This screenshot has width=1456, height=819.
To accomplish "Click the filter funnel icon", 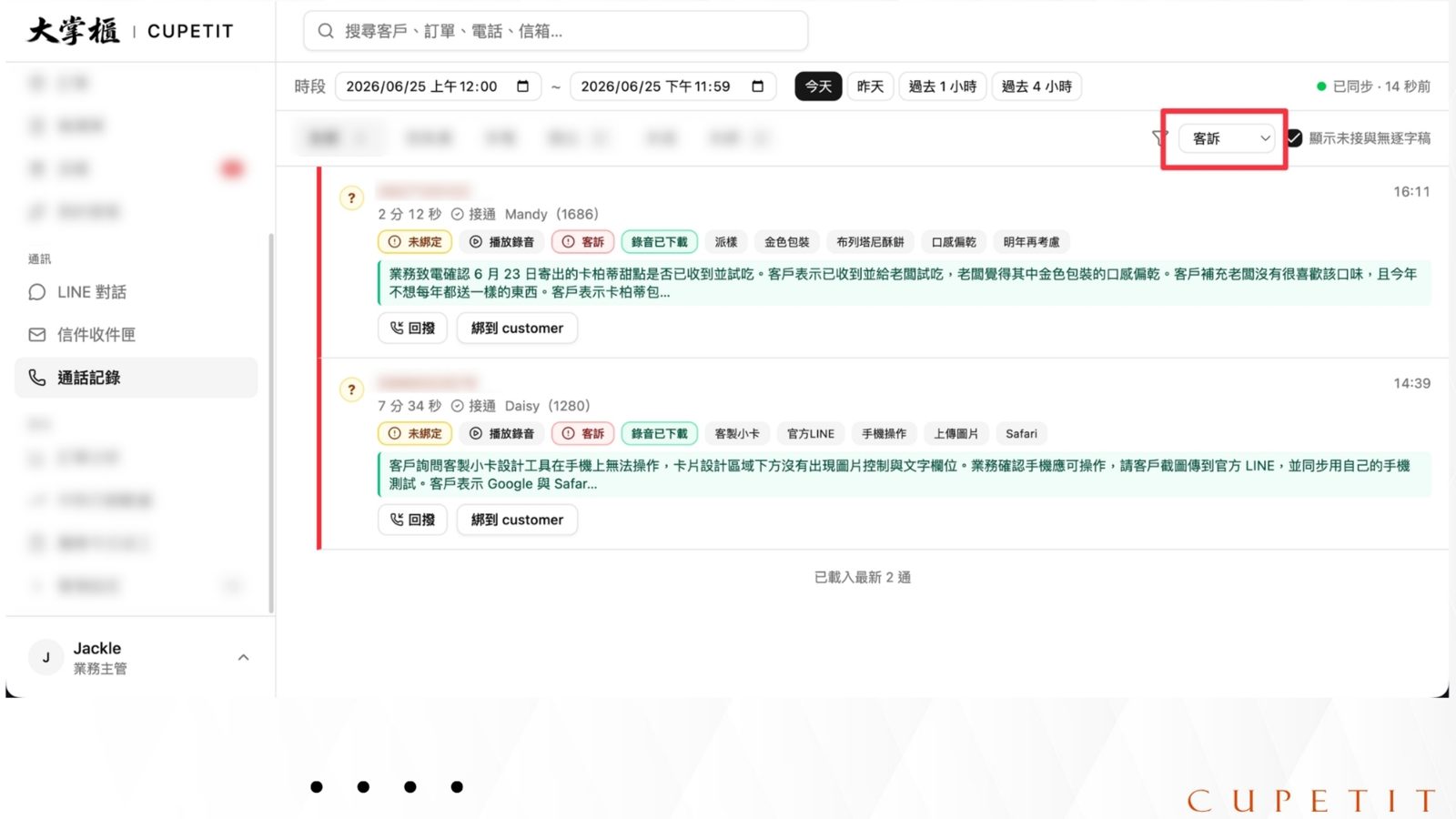I will pos(1159,138).
